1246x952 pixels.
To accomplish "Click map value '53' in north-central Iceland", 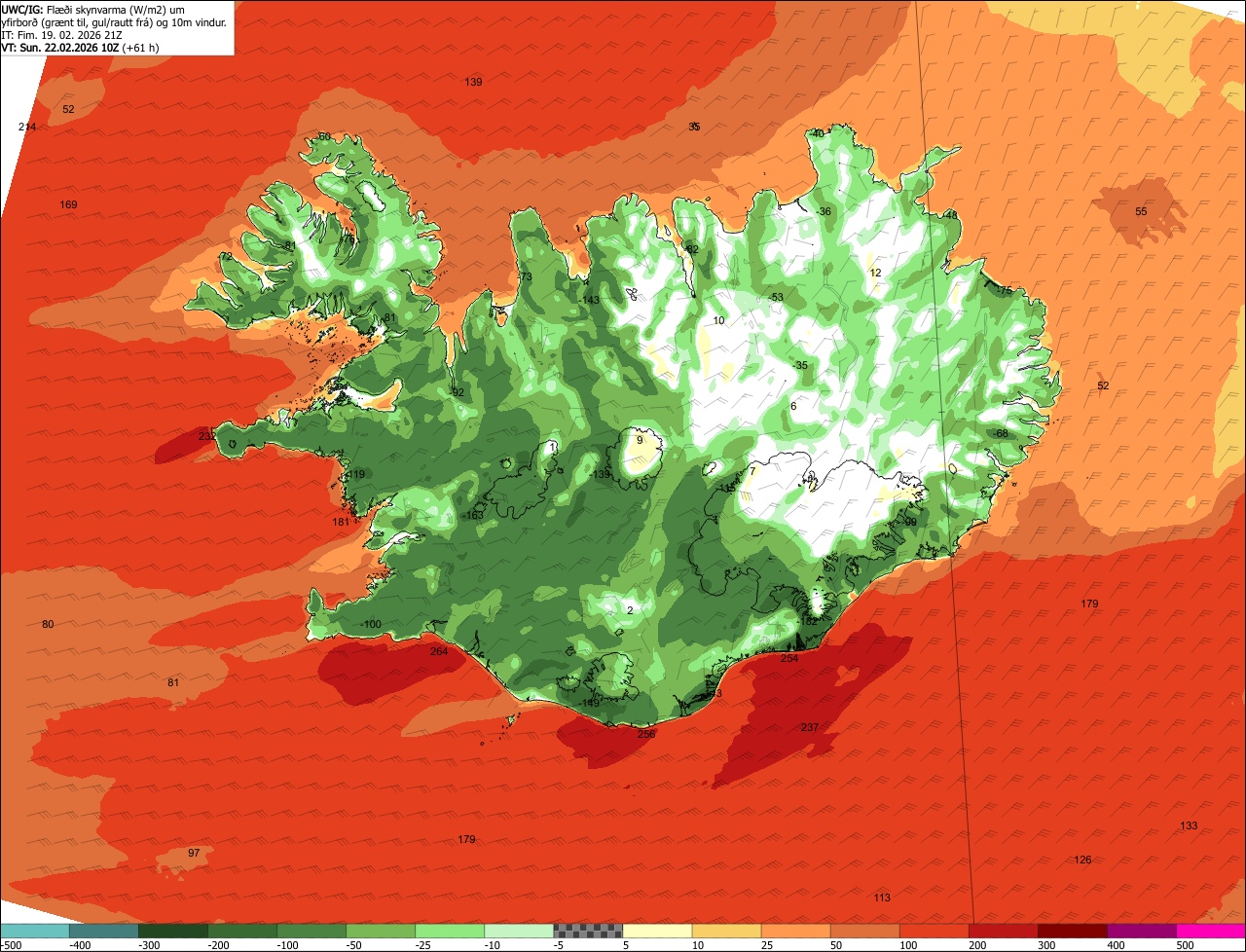I will pos(777,297).
